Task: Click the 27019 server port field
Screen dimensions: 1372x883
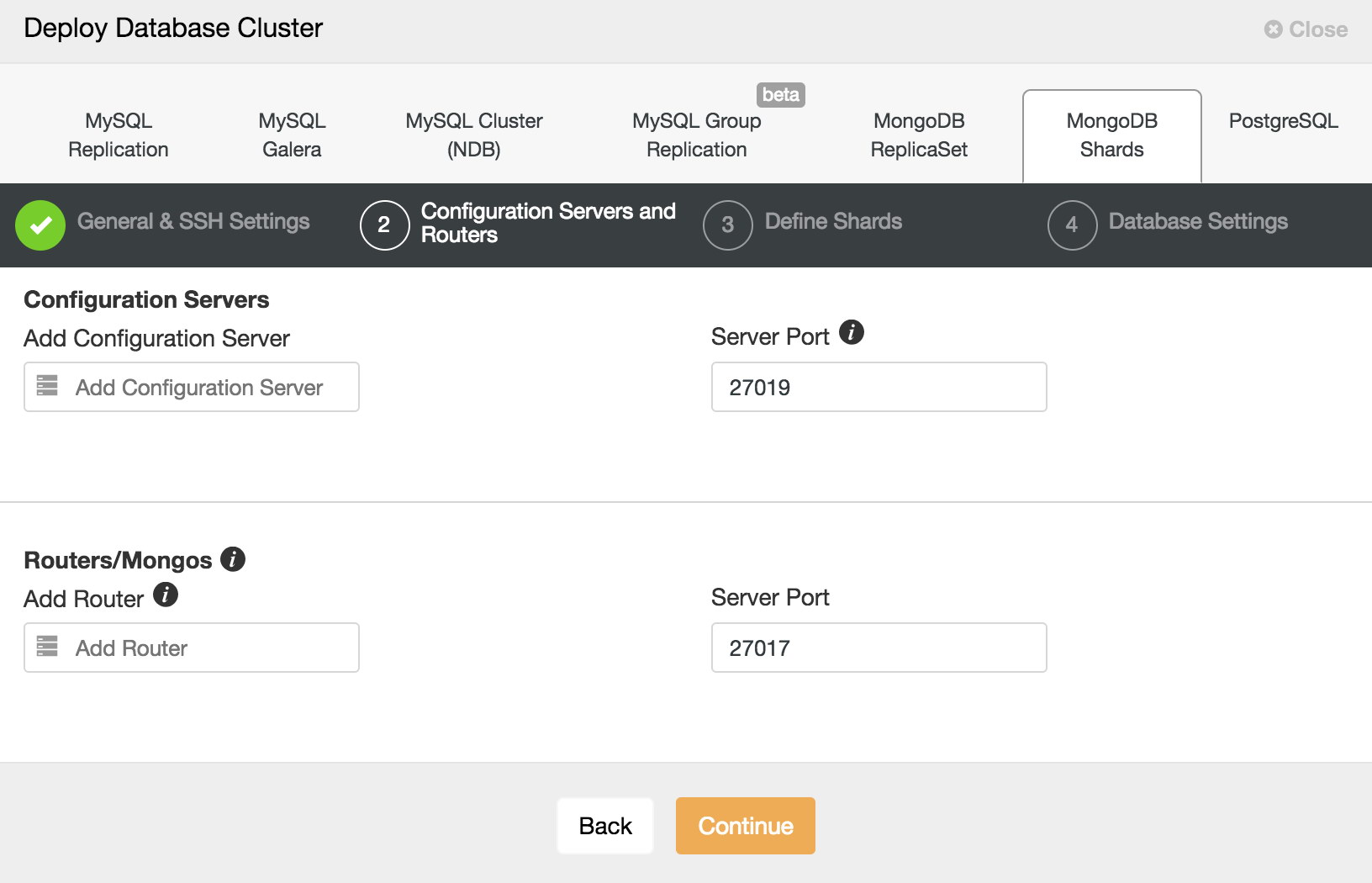Action: 879,387
